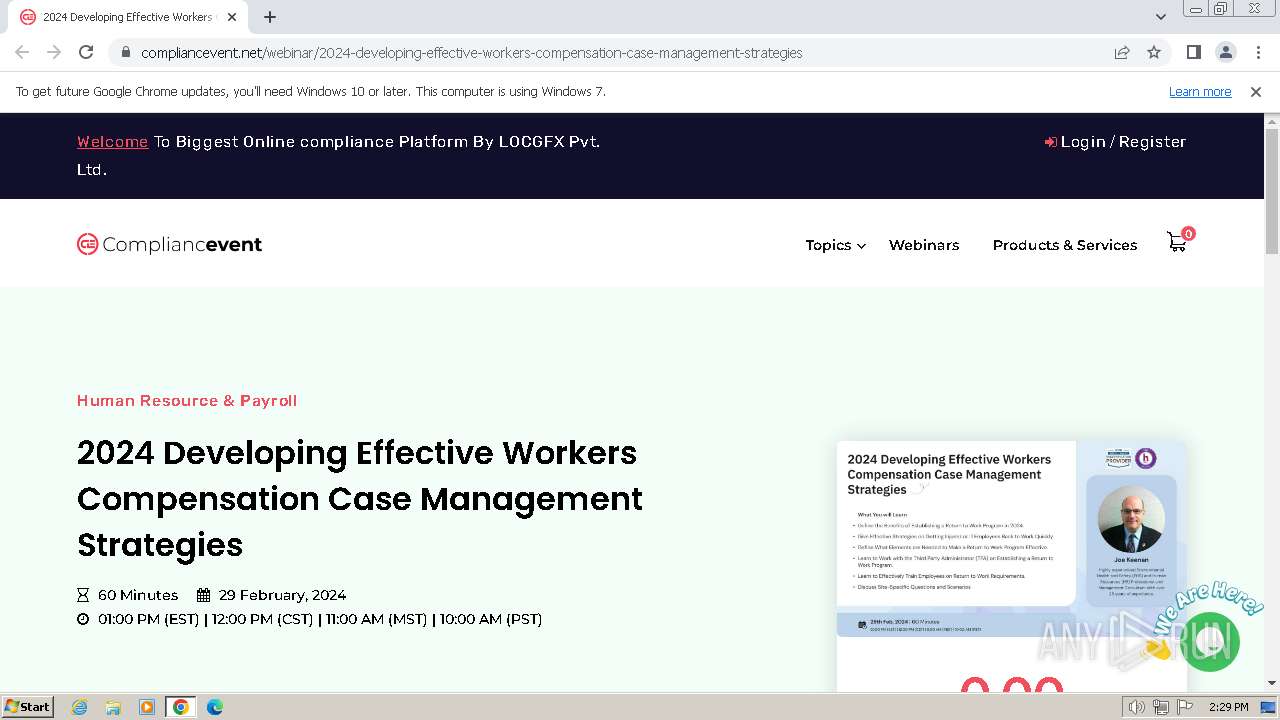This screenshot has height=720, width=1280.
Task: Open the tab search chevron
Action: pos(1161,17)
